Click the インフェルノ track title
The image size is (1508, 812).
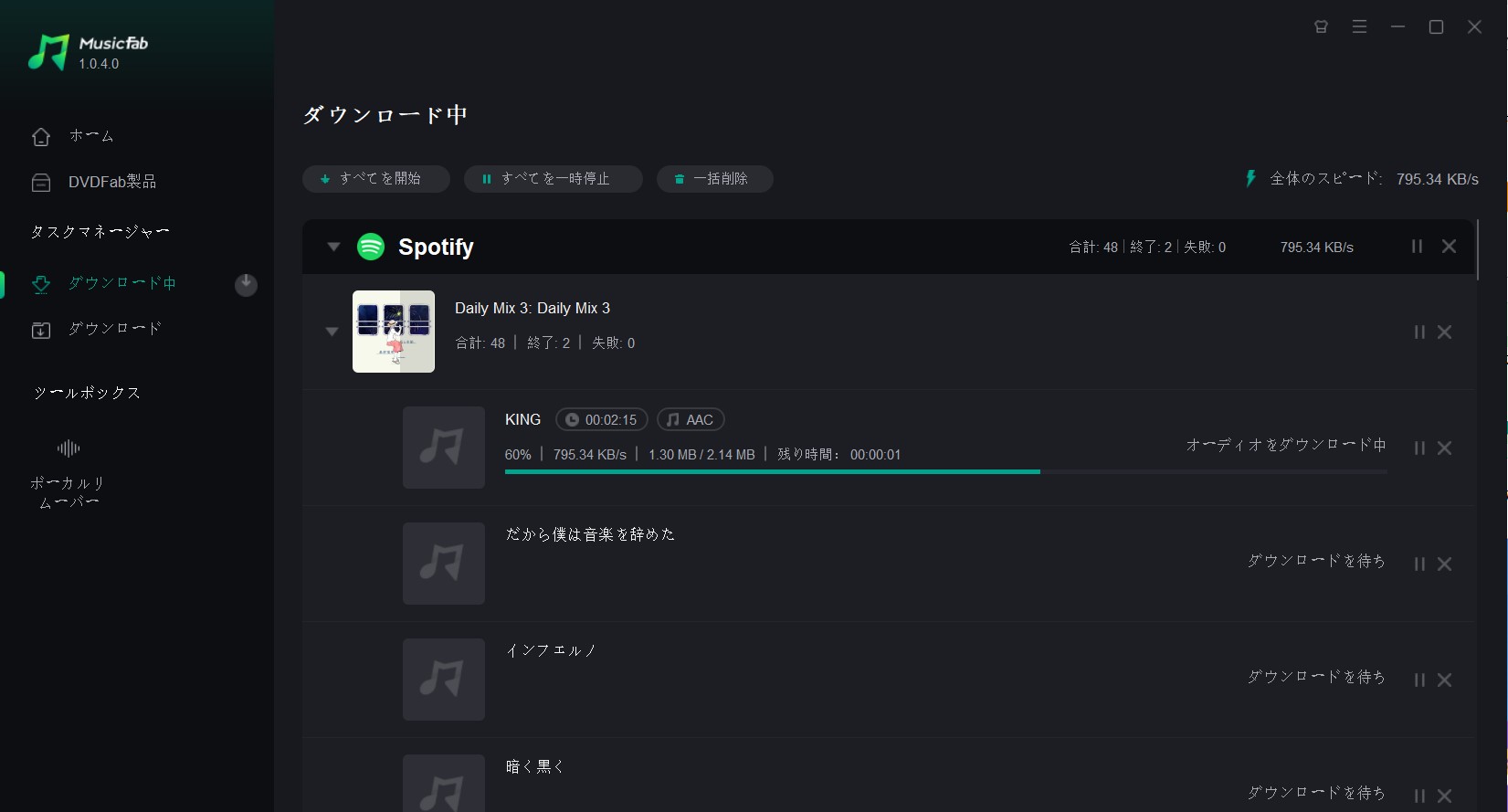pos(551,650)
